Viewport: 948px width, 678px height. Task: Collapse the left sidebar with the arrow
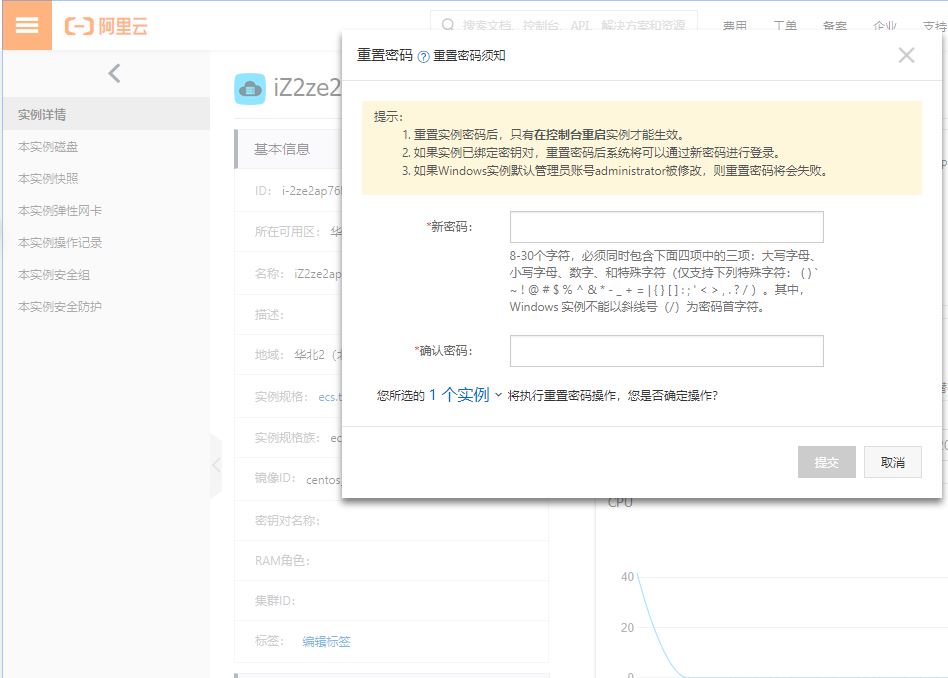(x=113, y=72)
